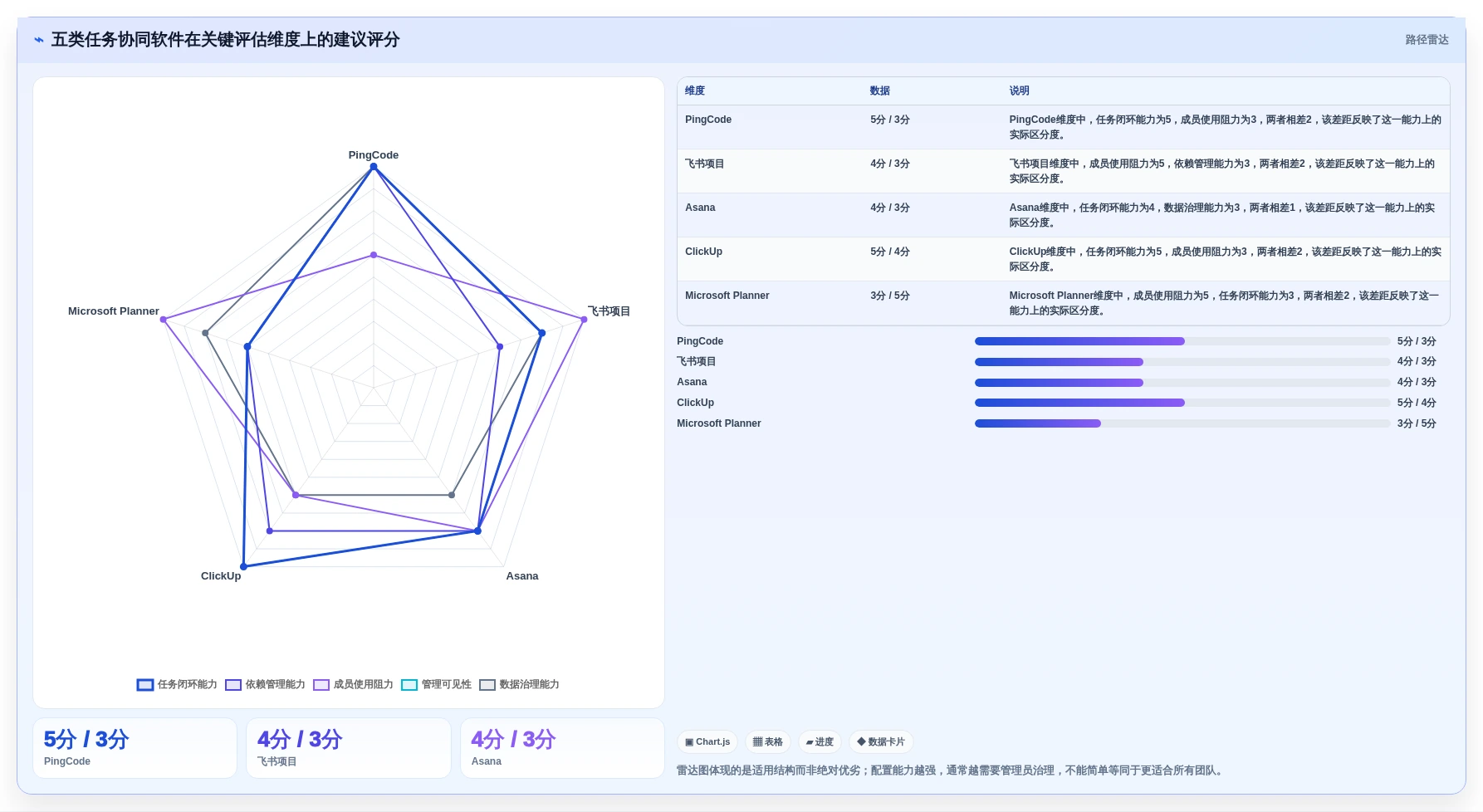
Task: Click the ClickUp radar axis label
Action: [221, 576]
